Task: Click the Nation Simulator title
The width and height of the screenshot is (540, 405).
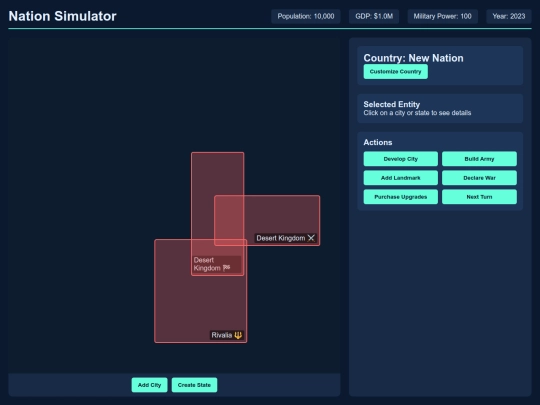Action: point(62,16)
